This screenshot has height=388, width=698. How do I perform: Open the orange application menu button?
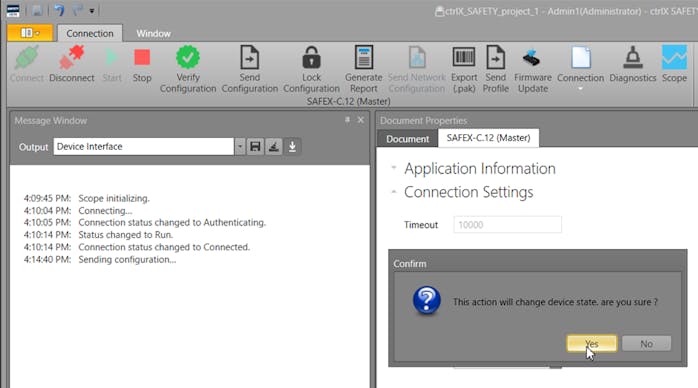click(30, 33)
